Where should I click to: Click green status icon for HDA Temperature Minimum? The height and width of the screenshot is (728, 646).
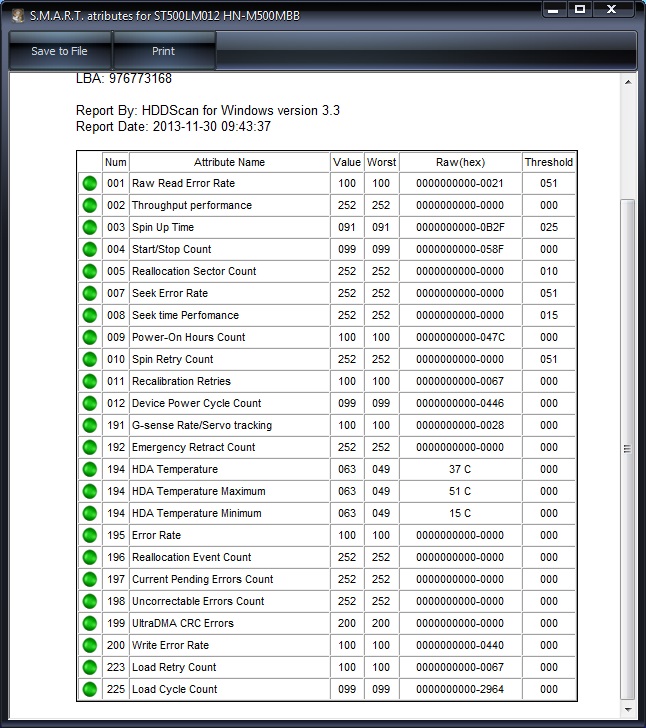[x=90, y=514]
